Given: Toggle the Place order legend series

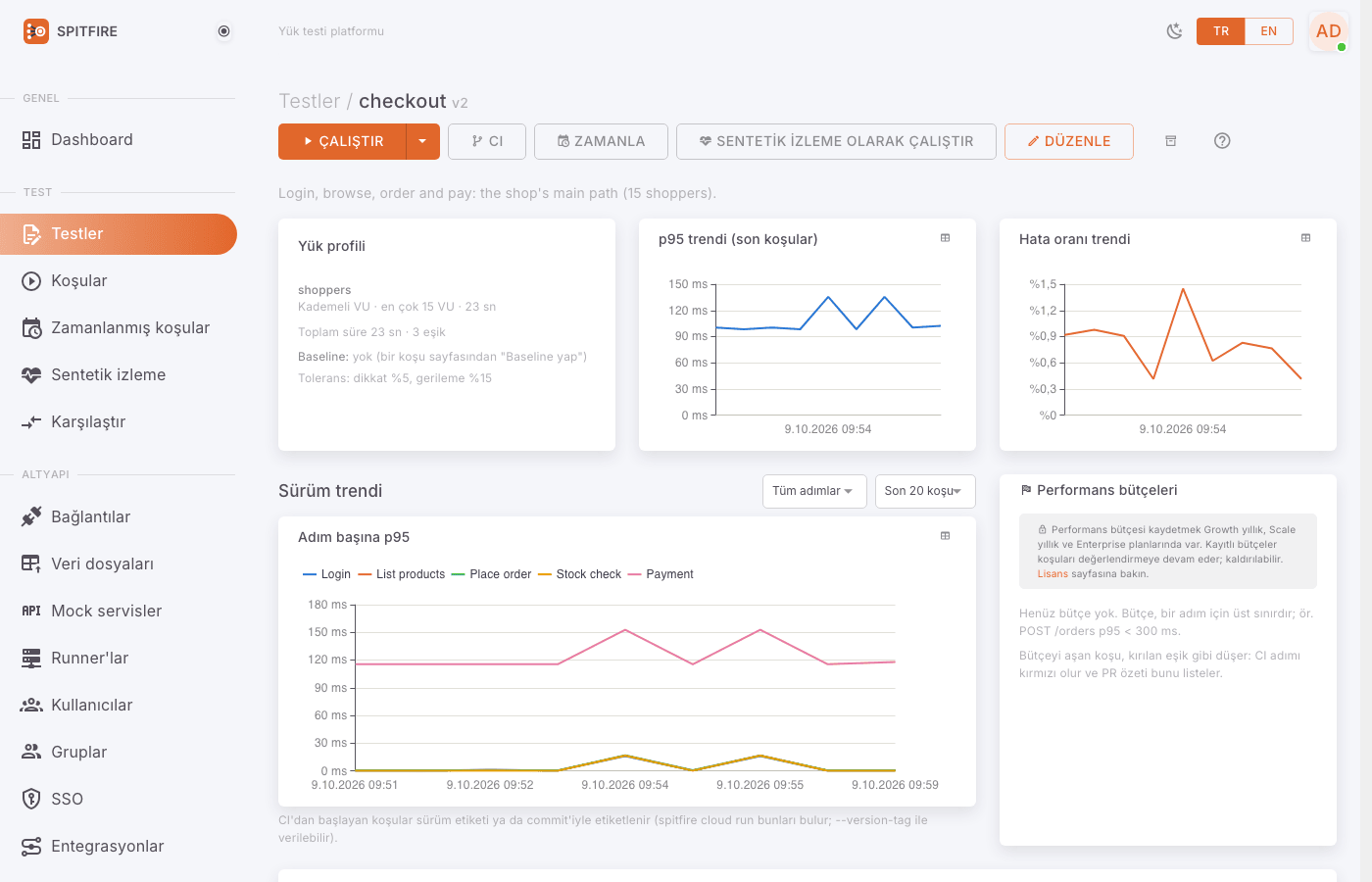Looking at the screenshot, I should [x=491, y=574].
